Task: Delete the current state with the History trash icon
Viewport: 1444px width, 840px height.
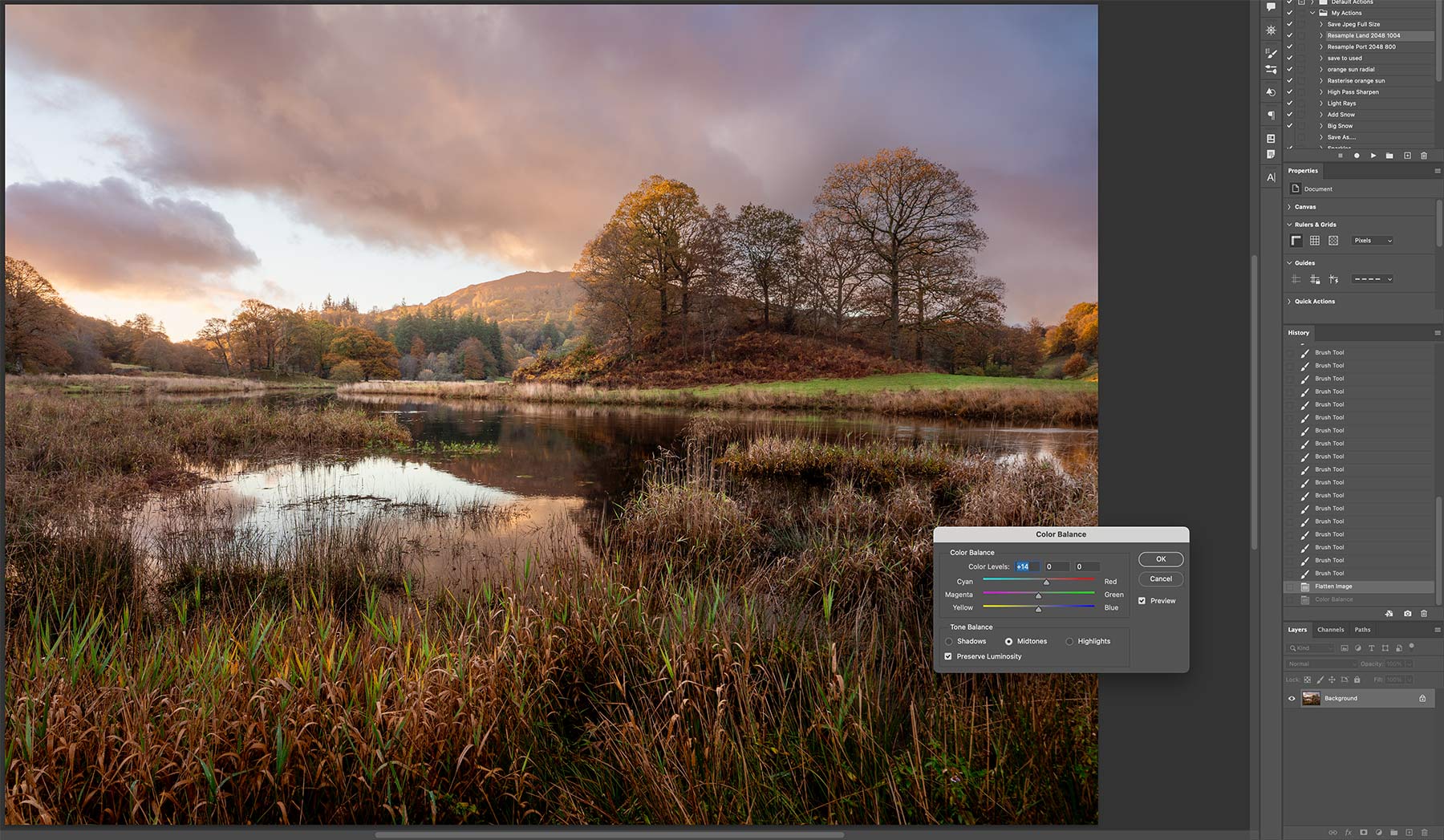Action: point(1424,614)
